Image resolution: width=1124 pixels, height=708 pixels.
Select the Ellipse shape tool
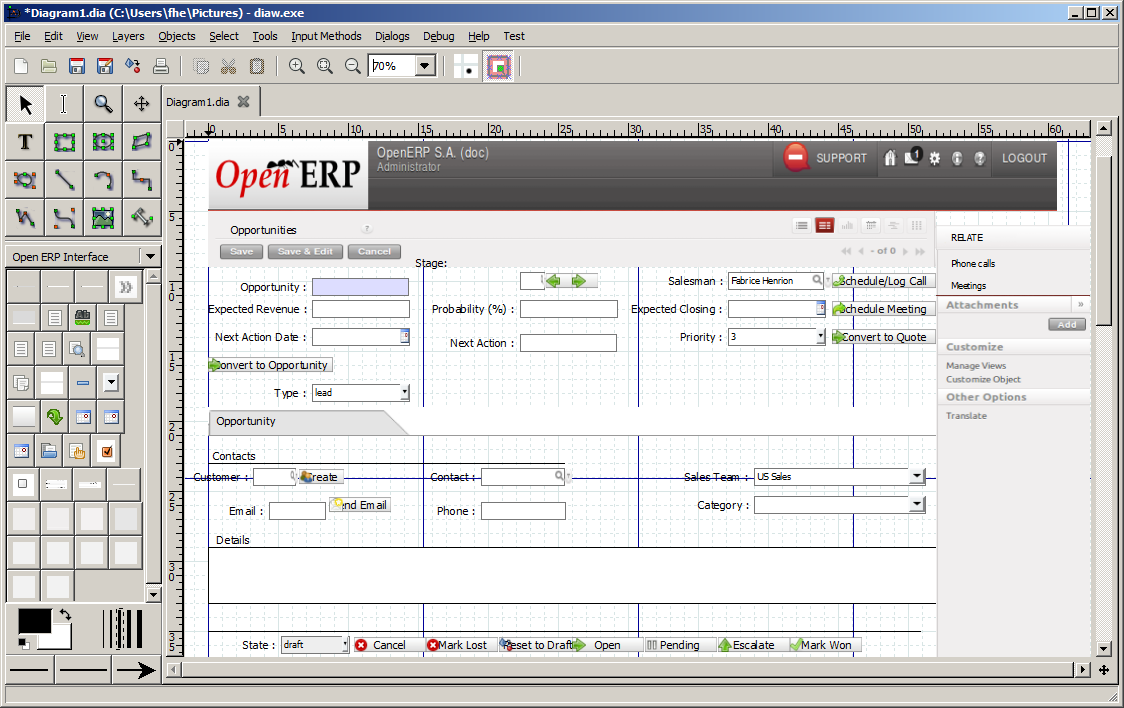103,142
